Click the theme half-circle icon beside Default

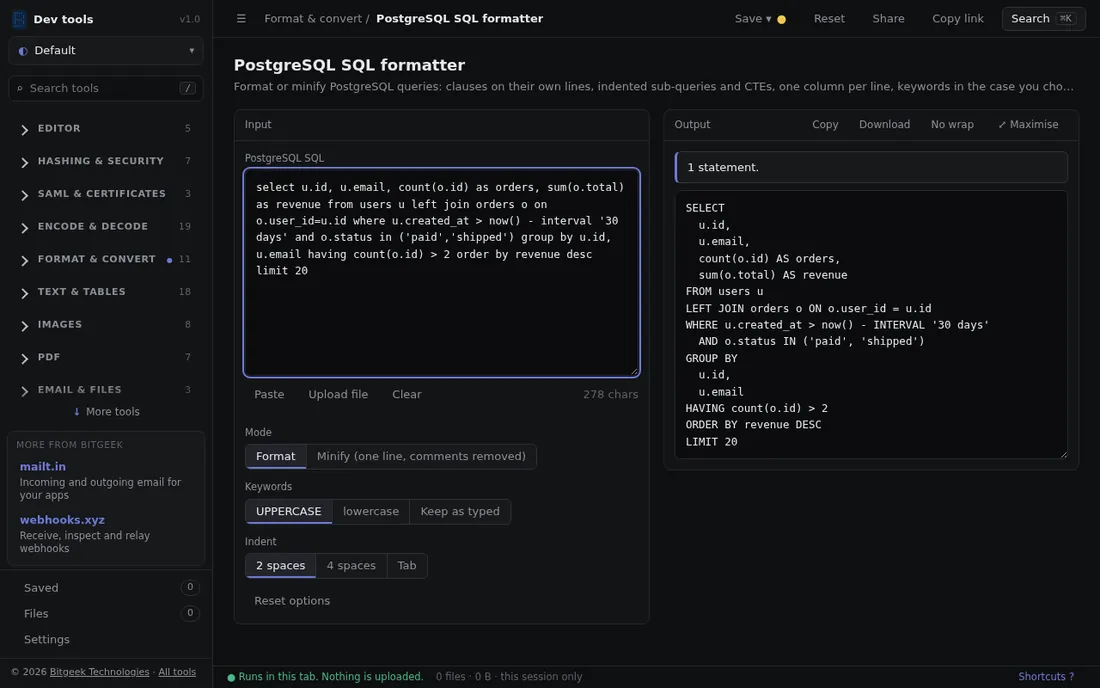click(23, 50)
